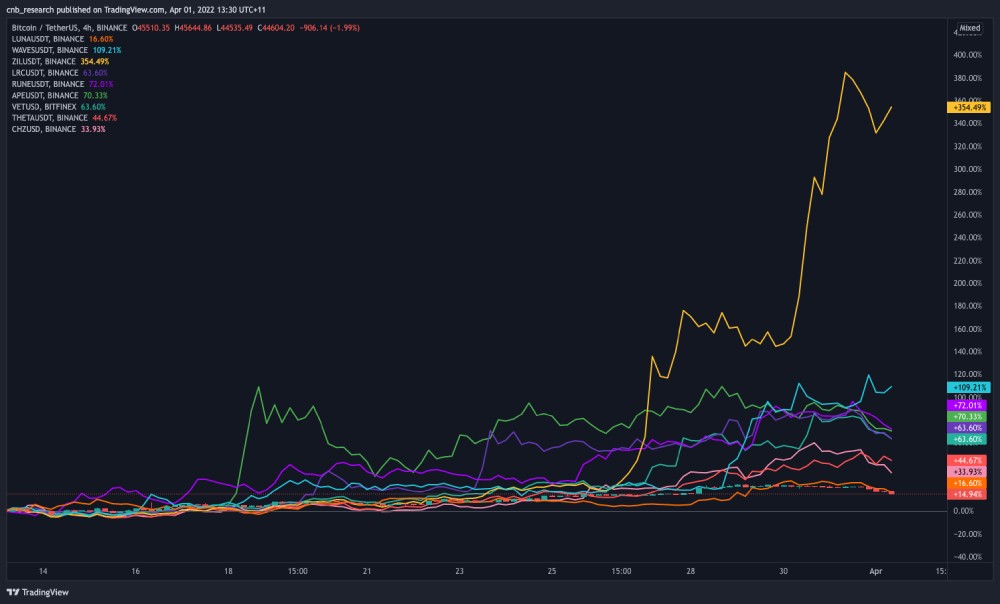Click the pink +33.93% price label
The image size is (1000, 604).
click(x=968, y=471)
